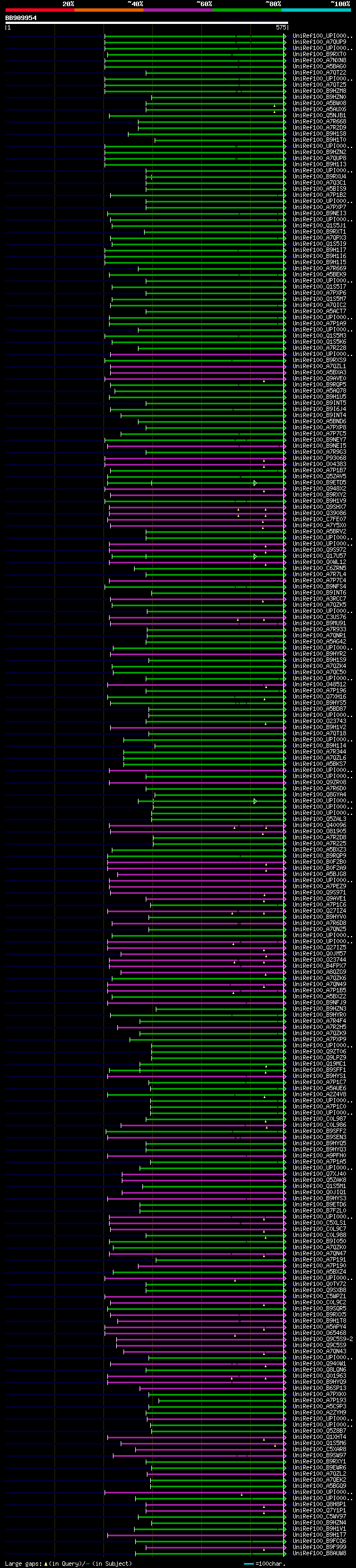
Task: Click the UniRef100_B9H1S8 label
Action: [x=319, y=133]
